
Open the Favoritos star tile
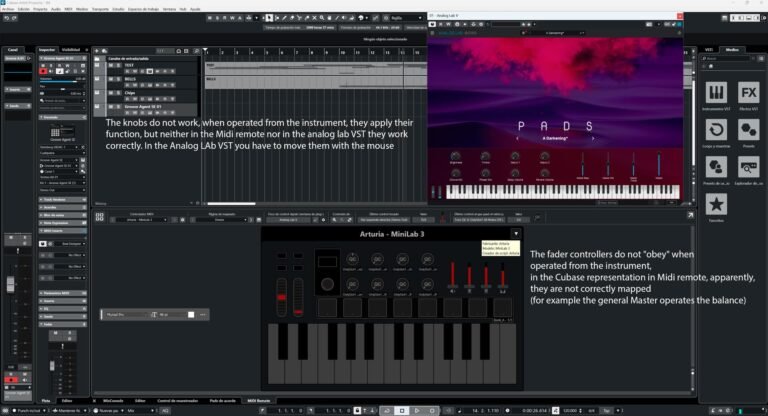coord(716,204)
